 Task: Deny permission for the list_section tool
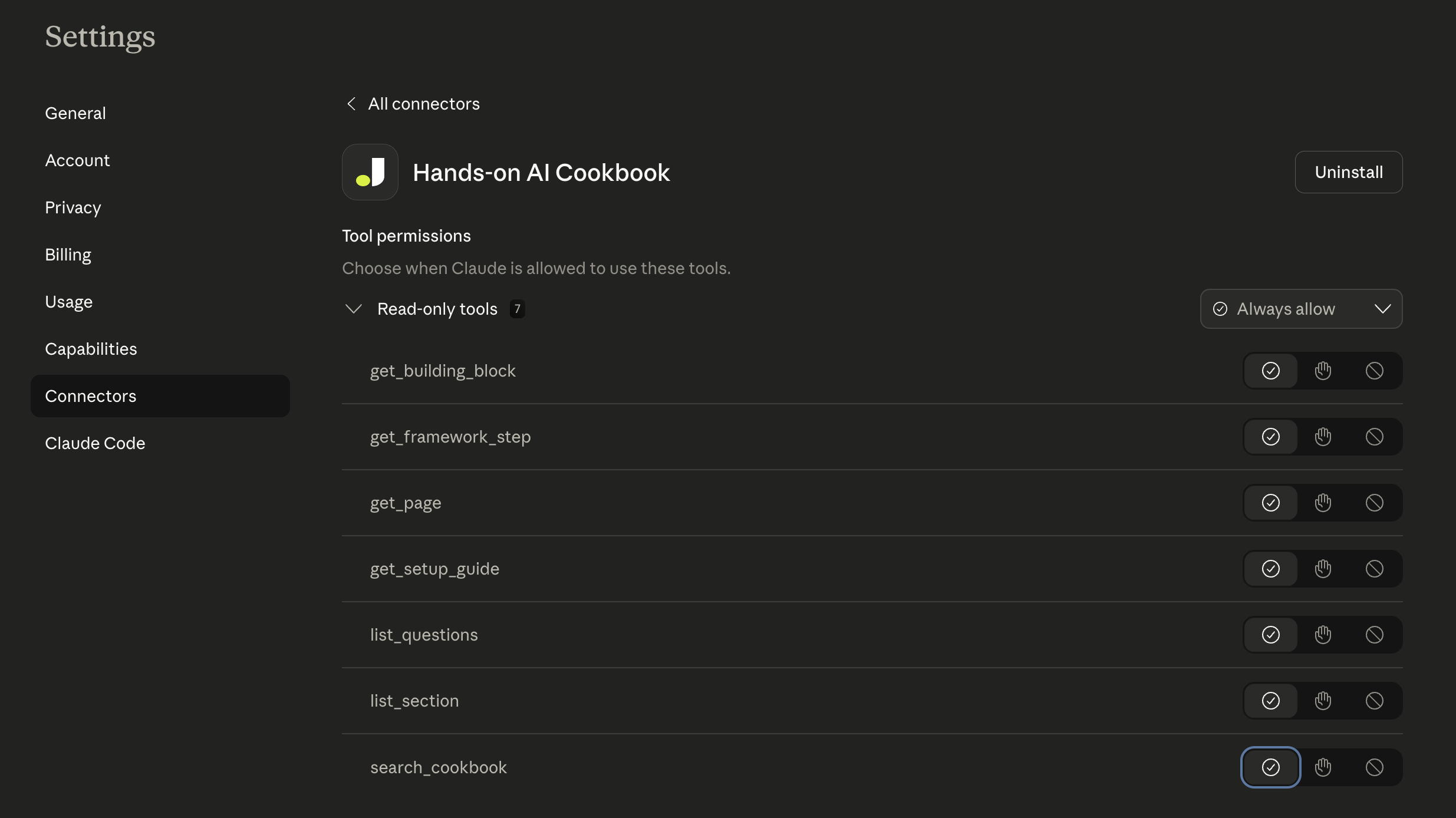pos(1374,701)
